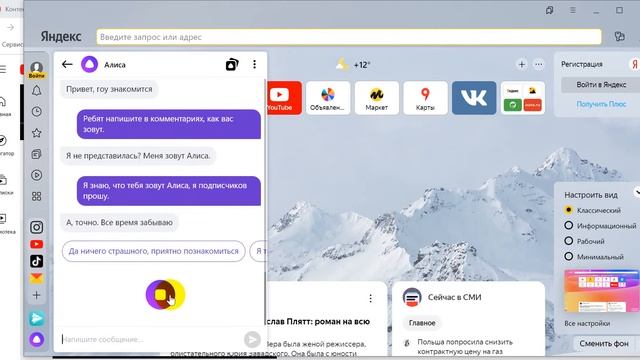
Task: Click Получить Плюс link
Action: 601,104
